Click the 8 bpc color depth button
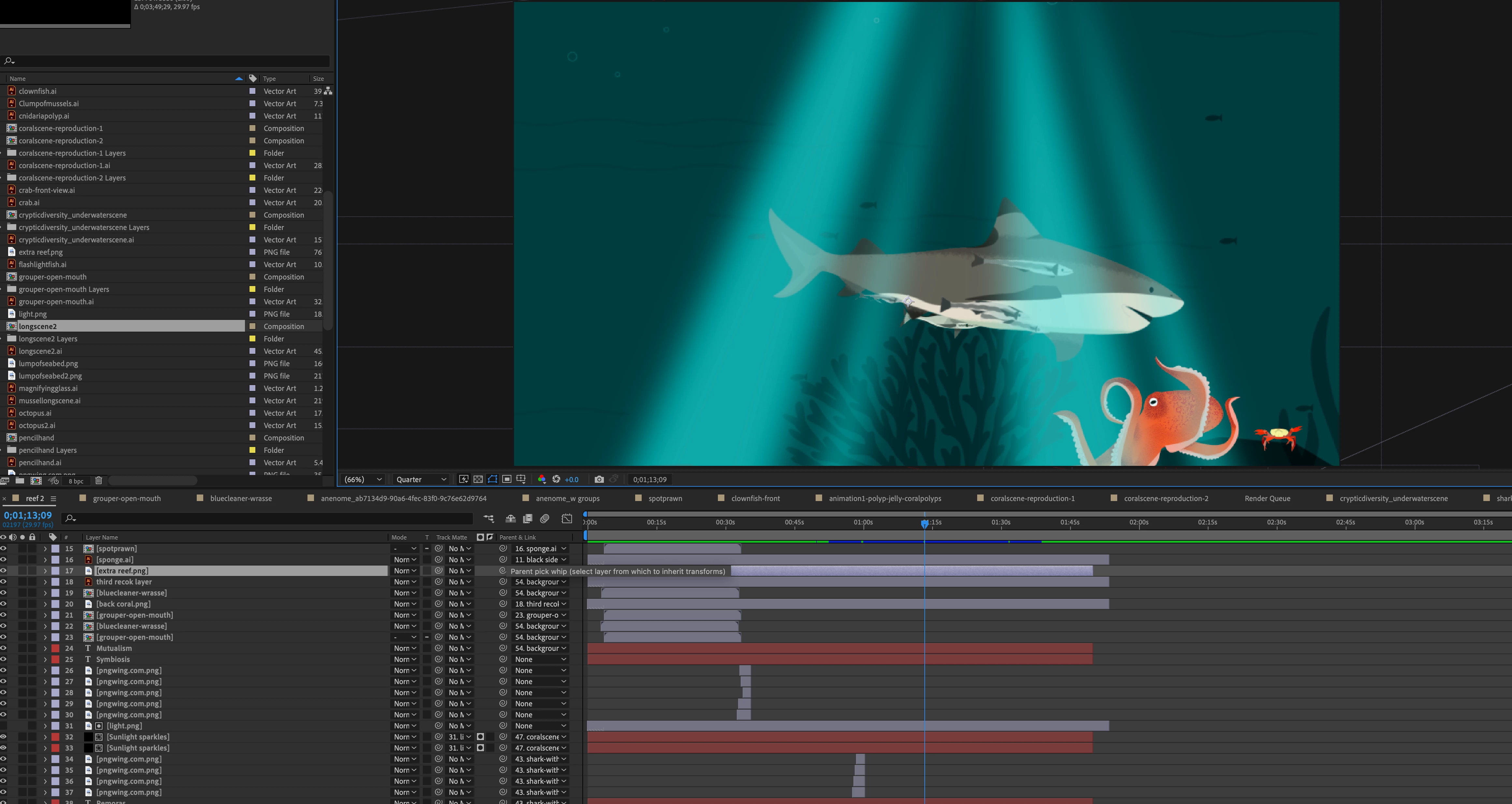Image resolution: width=1512 pixels, height=804 pixels. [x=76, y=481]
